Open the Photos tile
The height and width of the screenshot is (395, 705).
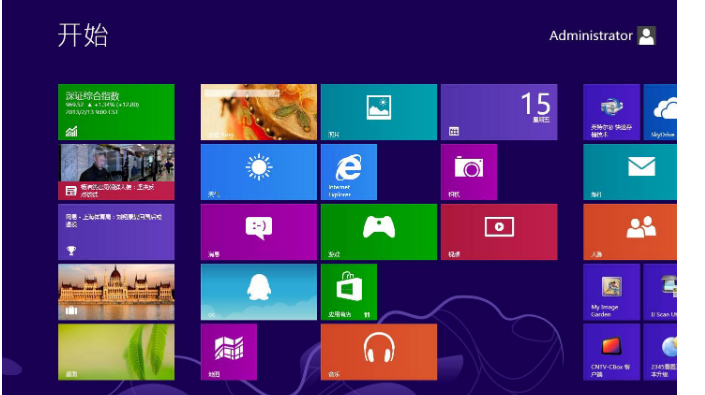coord(379,112)
